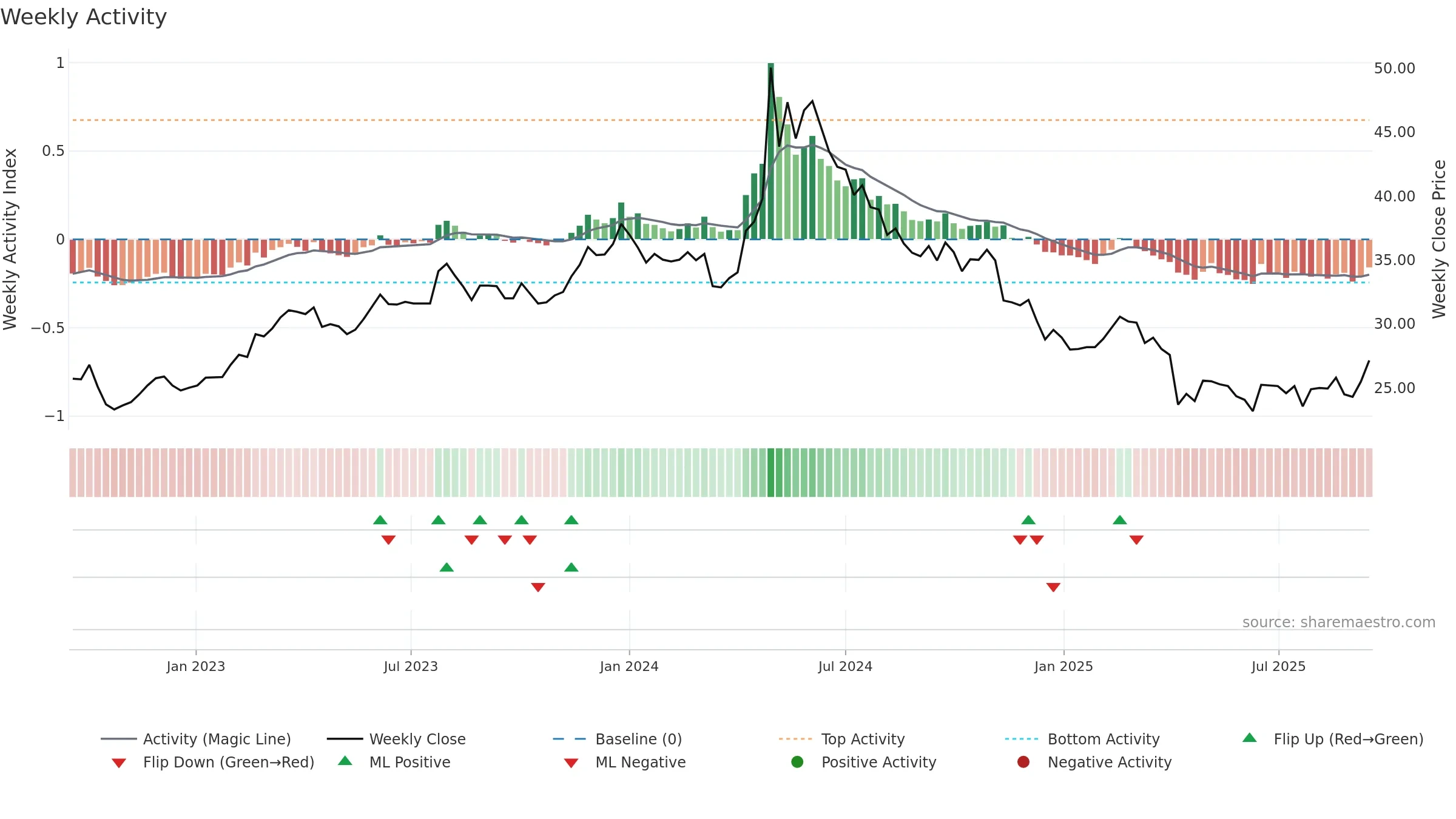This screenshot has height=819, width=1456.
Task: Click the first ML positive triangle after Jul 2023
Action: pos(447,567)
